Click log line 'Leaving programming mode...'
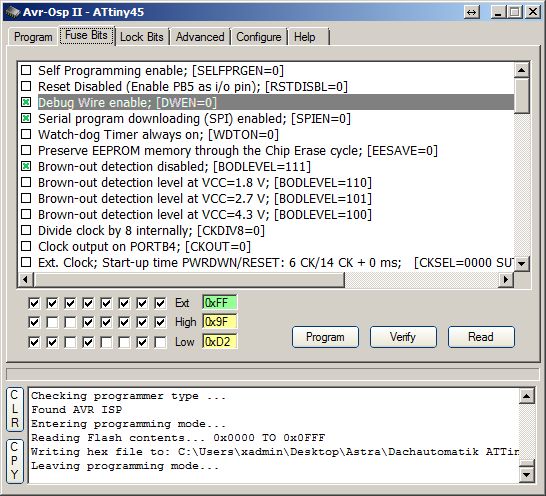The height and width of the screenshot is (496, 546). click(x=125, y=466)
